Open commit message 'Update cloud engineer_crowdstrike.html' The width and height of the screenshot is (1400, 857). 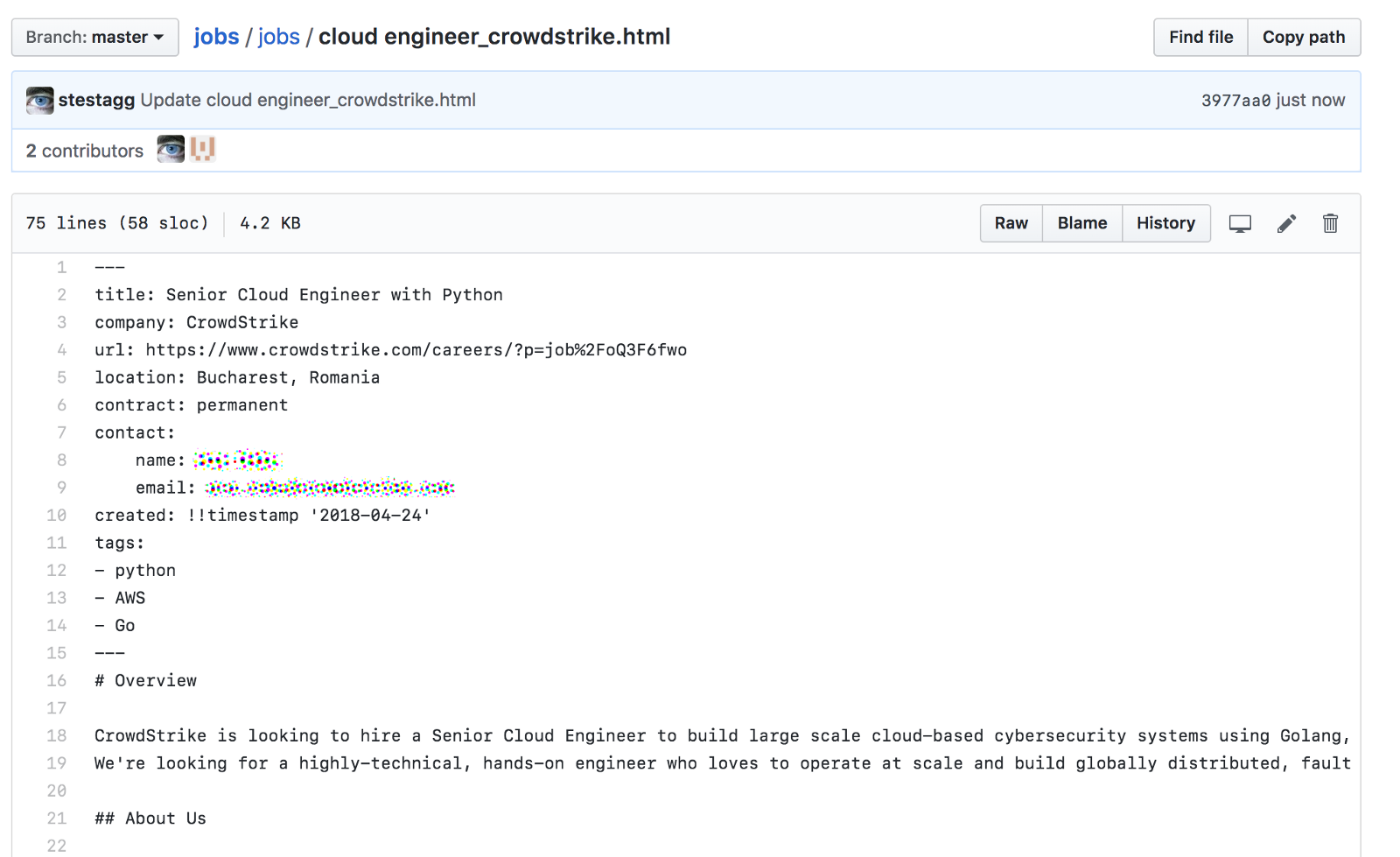tap(308, 100)
